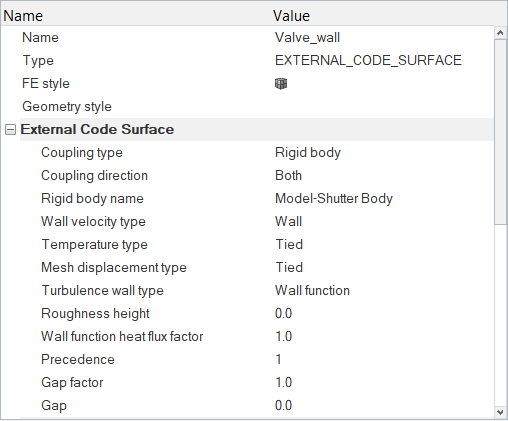The image size is (508, 421).
Task: Collapse the External Code Surface section
Action: [x=10, y=129]
